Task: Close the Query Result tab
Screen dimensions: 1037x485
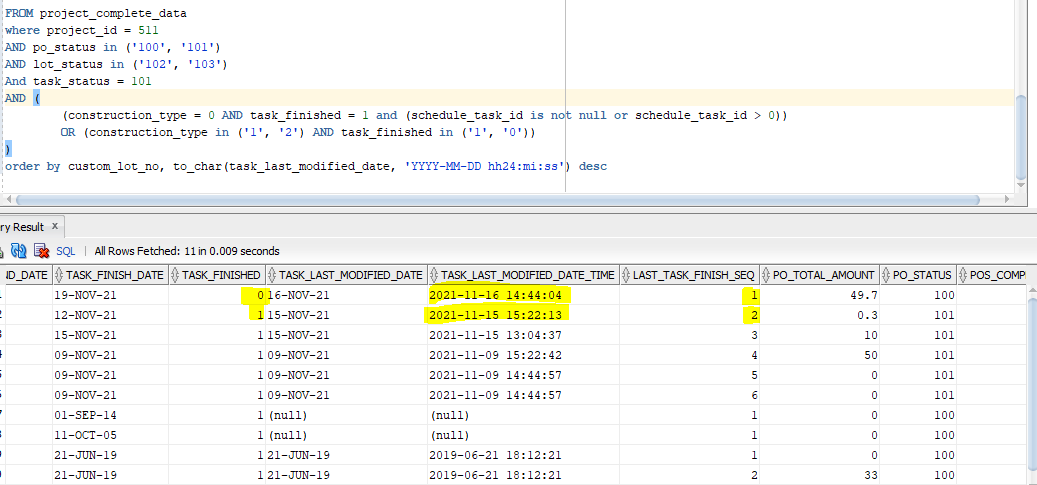Action: [x=55, y=226]
